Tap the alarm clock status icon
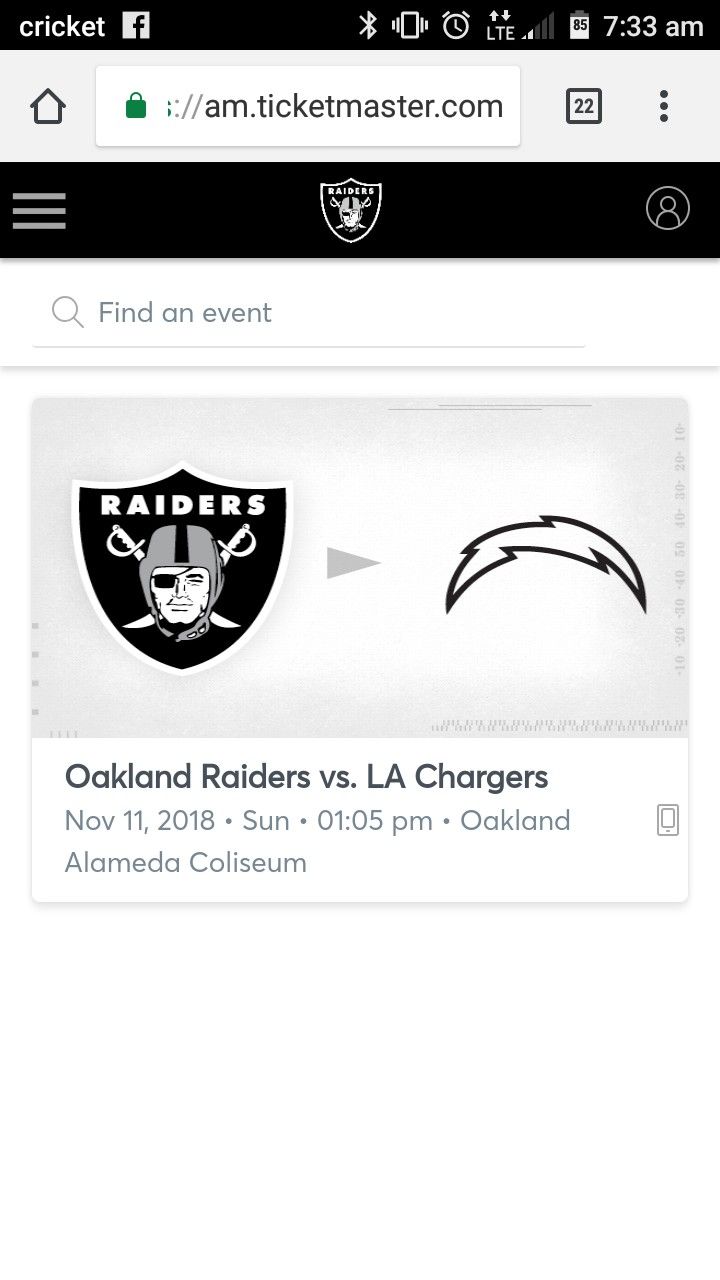 456,25
